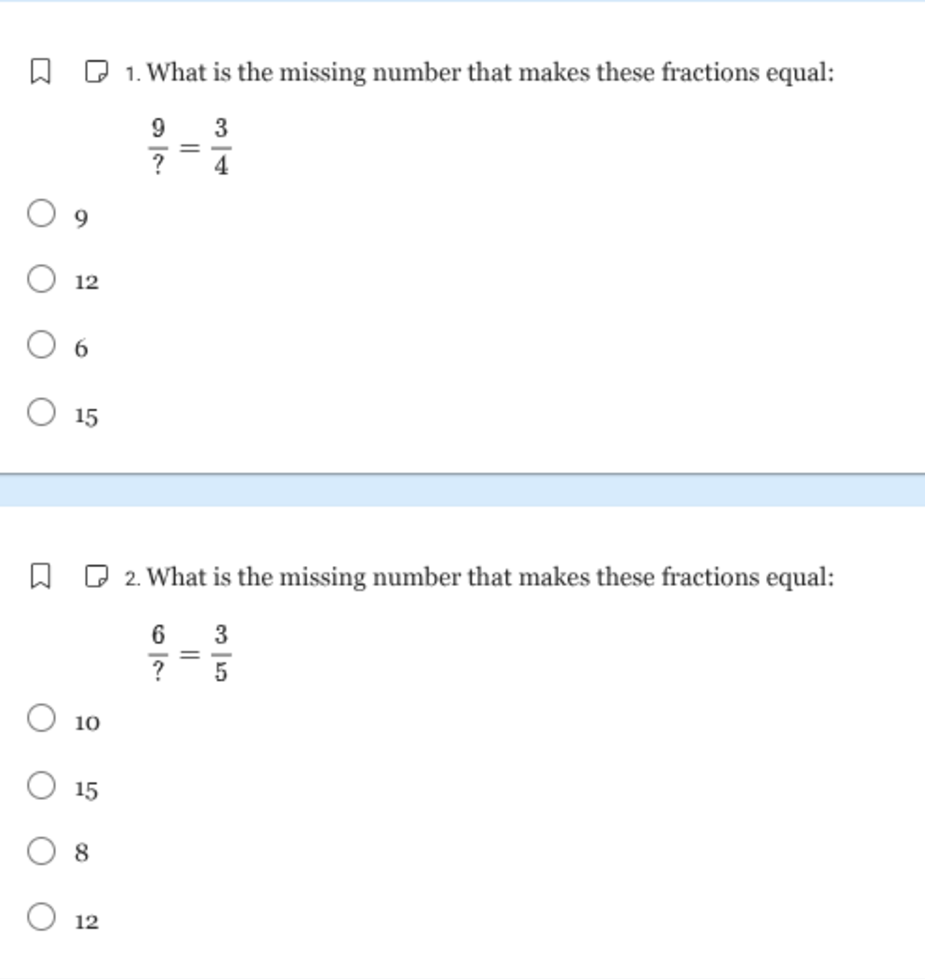This screenshot has height=979, width=925.
Task: Click the number label 1 of first question
Action: [131, 71]
